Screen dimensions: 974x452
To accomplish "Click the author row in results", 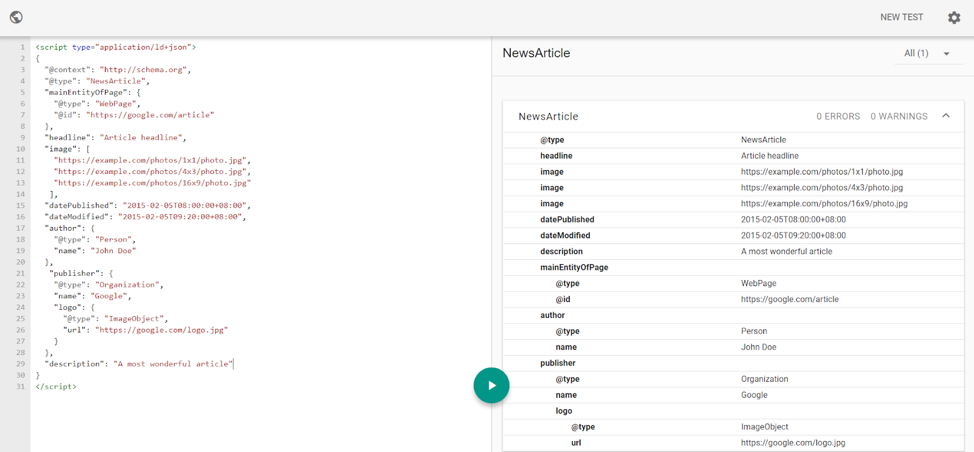I will [x=733, y=315].
